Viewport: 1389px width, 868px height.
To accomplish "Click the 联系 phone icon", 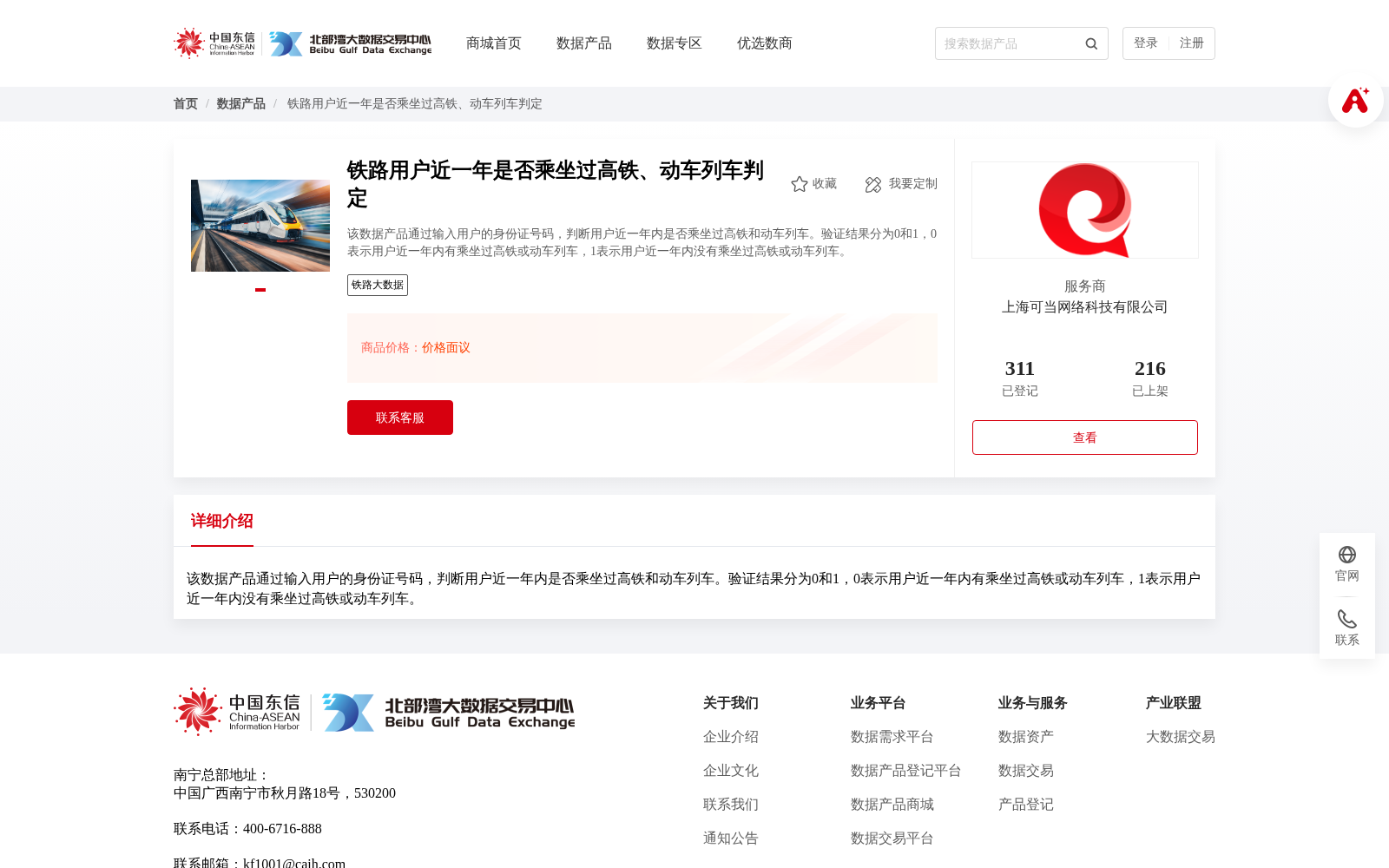I will pos(1347,619).
